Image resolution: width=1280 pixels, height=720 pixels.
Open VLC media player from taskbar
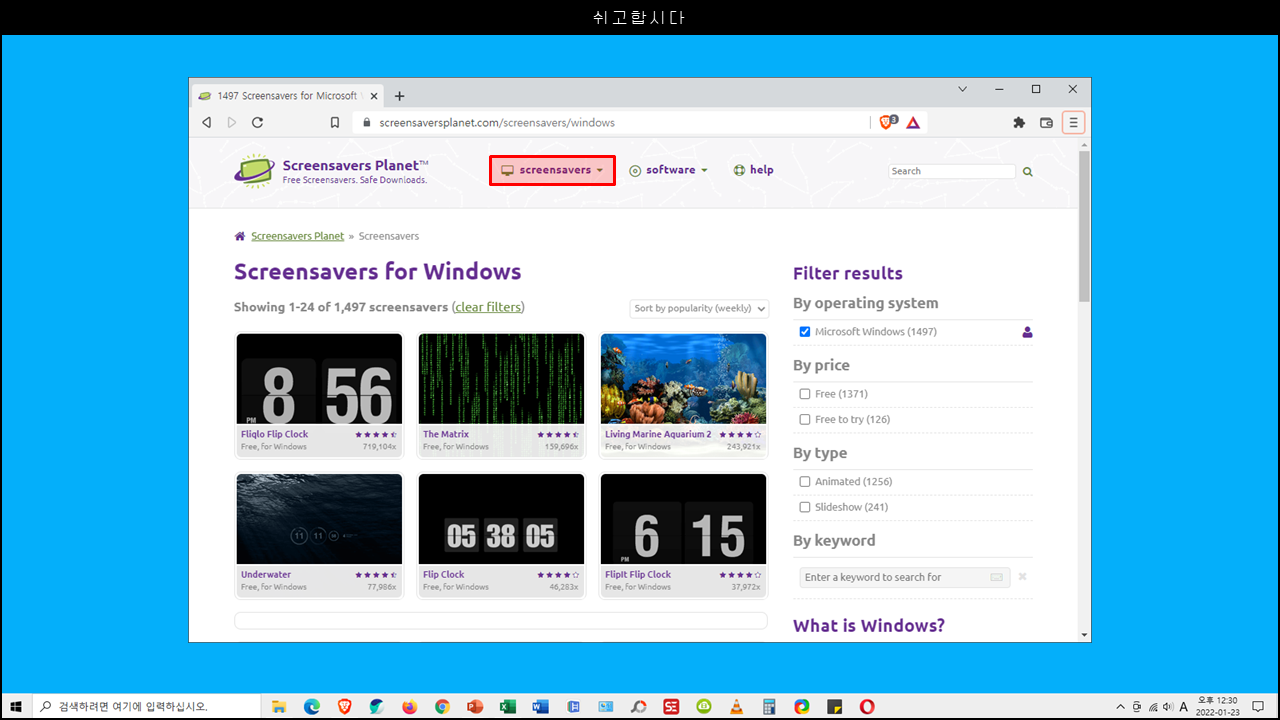coord(736,706)
